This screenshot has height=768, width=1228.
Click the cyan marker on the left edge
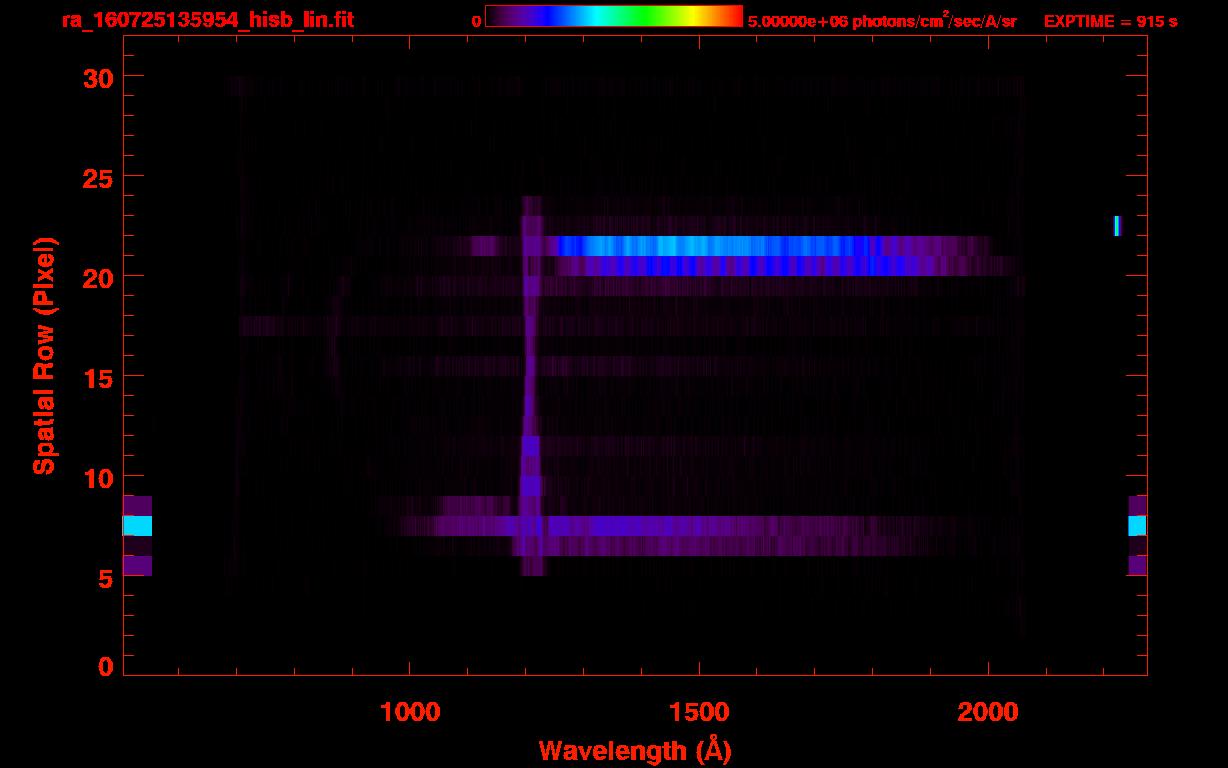tap(137, 526)
